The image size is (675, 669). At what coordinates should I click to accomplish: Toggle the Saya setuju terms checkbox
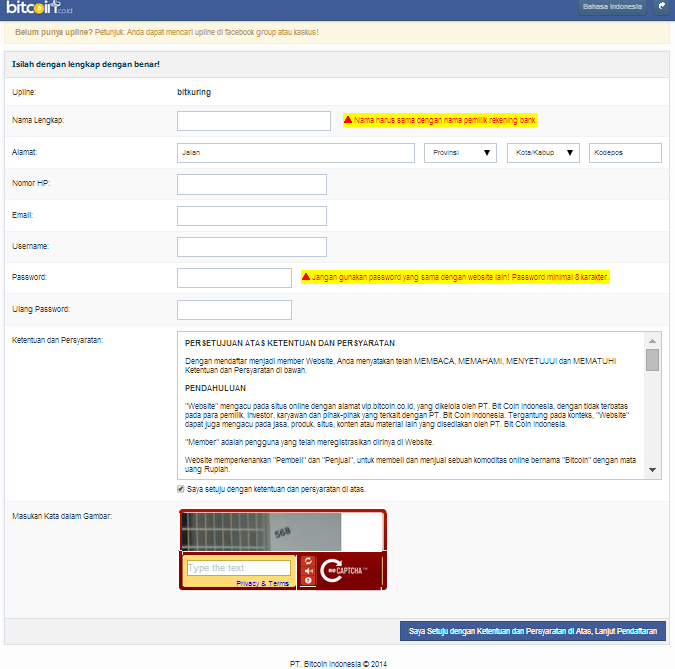(181, 489)
